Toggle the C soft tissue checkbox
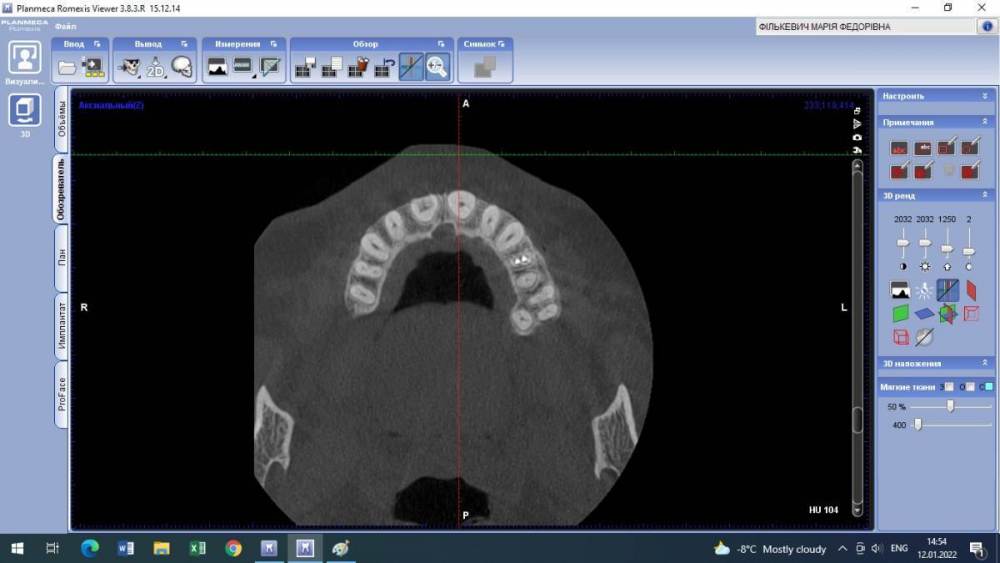This screenshot has width=1000, height=563. [x=988, y=387]
